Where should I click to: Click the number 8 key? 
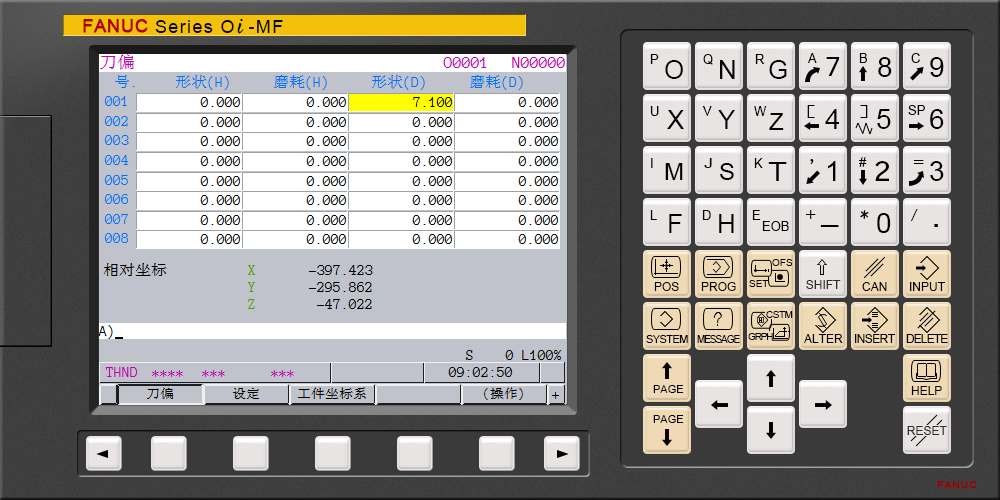[874, 66]
